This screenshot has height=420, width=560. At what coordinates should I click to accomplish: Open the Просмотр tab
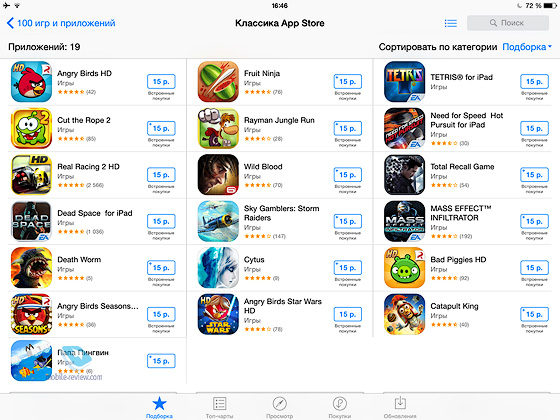pyautogui.click(x=279, y=408)
